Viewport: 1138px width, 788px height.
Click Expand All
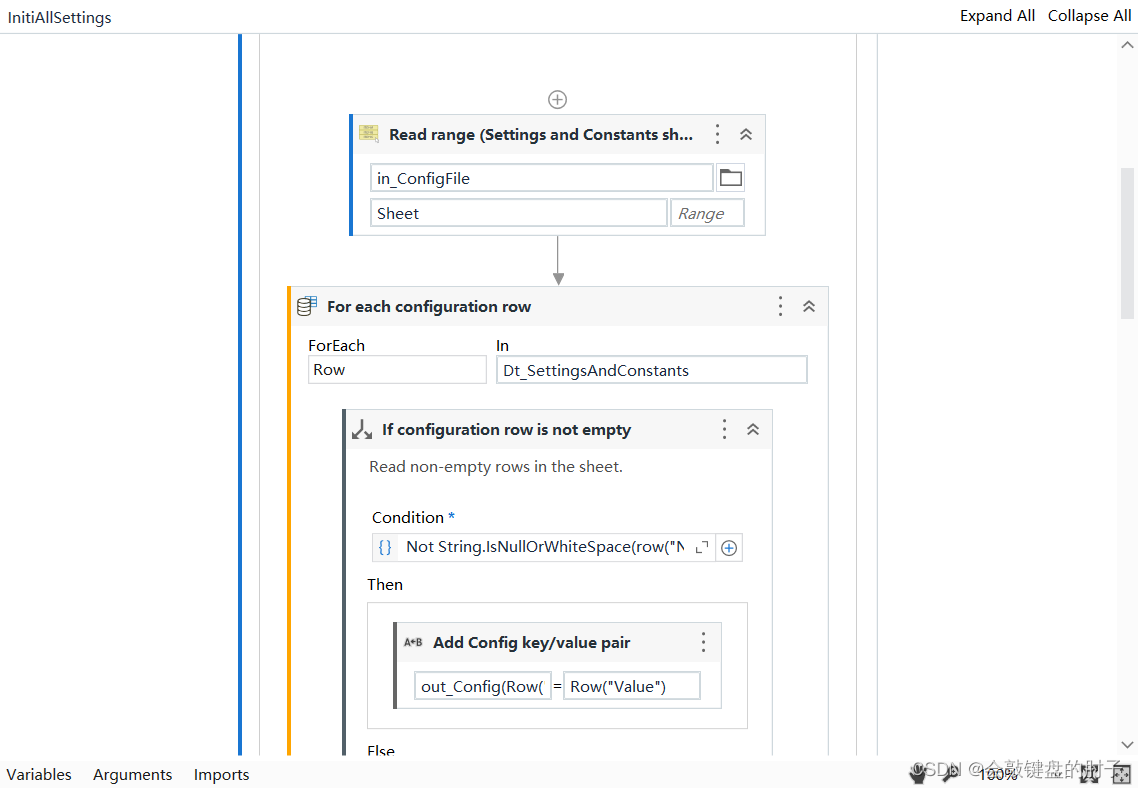(997, 15)
